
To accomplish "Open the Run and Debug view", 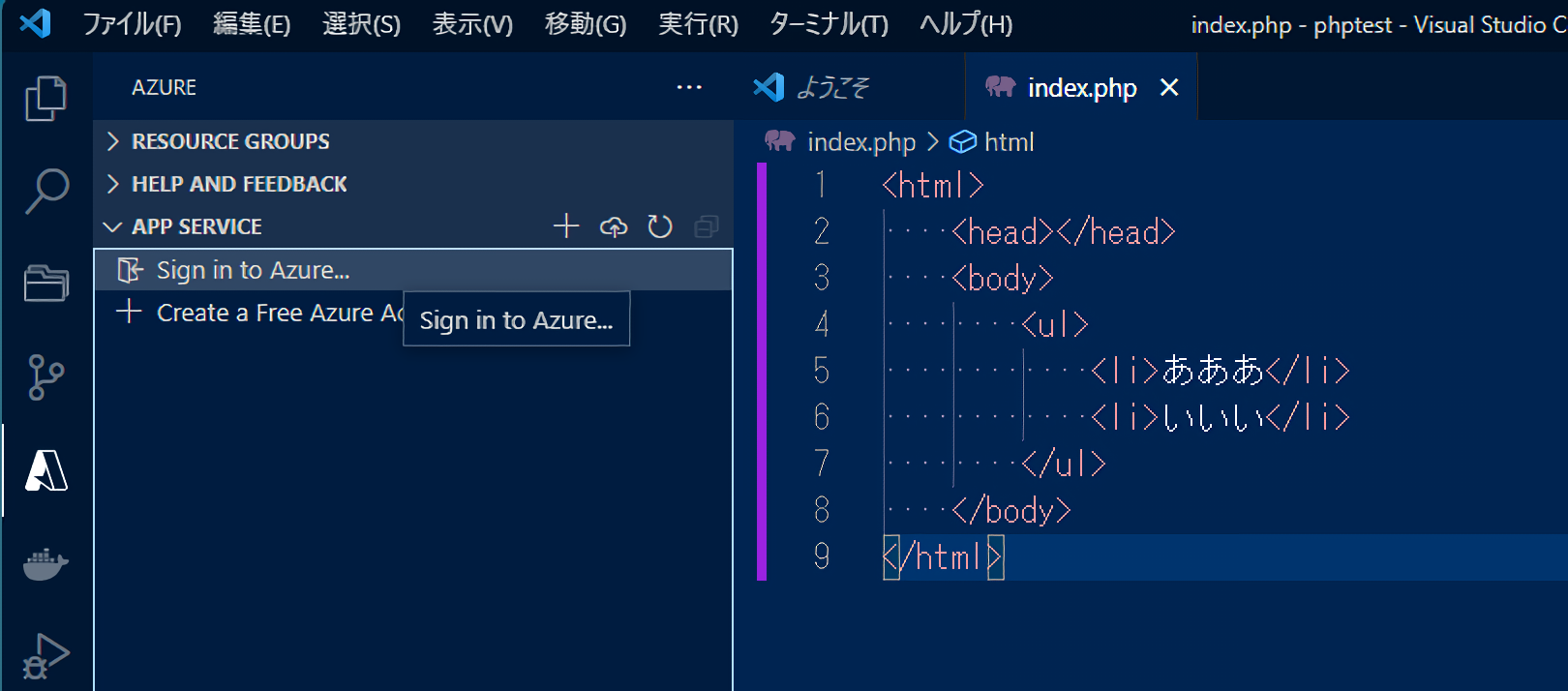I will tap(45, 655).
